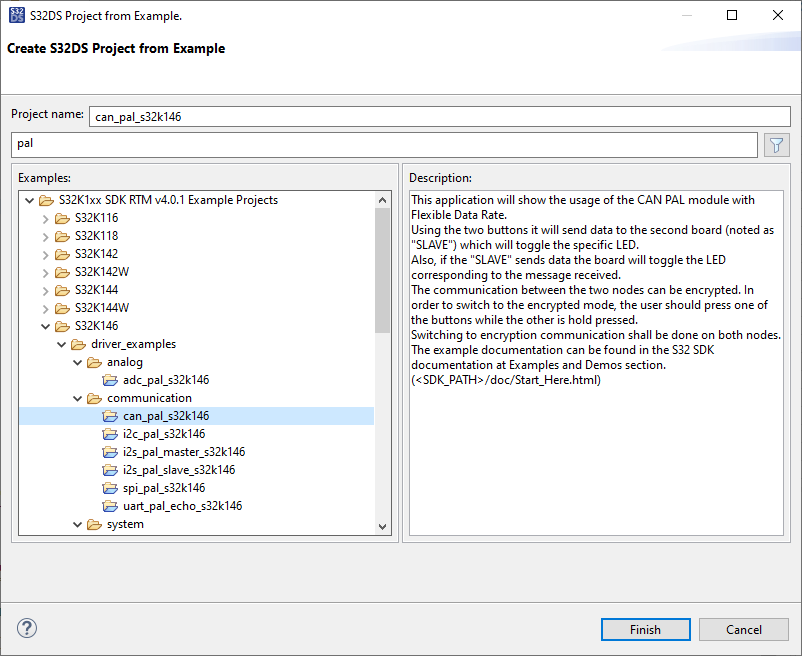Expand the S32K142W tree node
The image size is (802, 656).
coord(46,273)
